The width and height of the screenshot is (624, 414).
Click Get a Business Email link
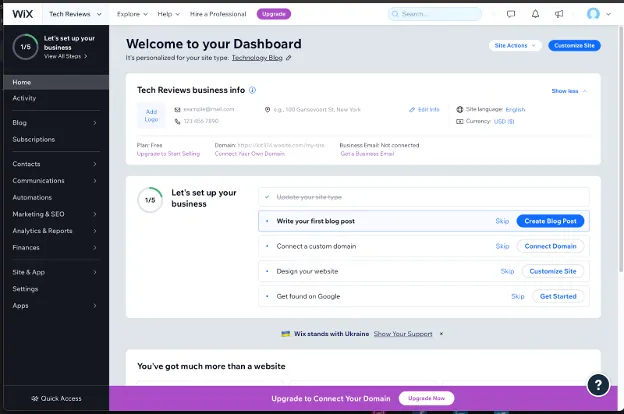367,154
